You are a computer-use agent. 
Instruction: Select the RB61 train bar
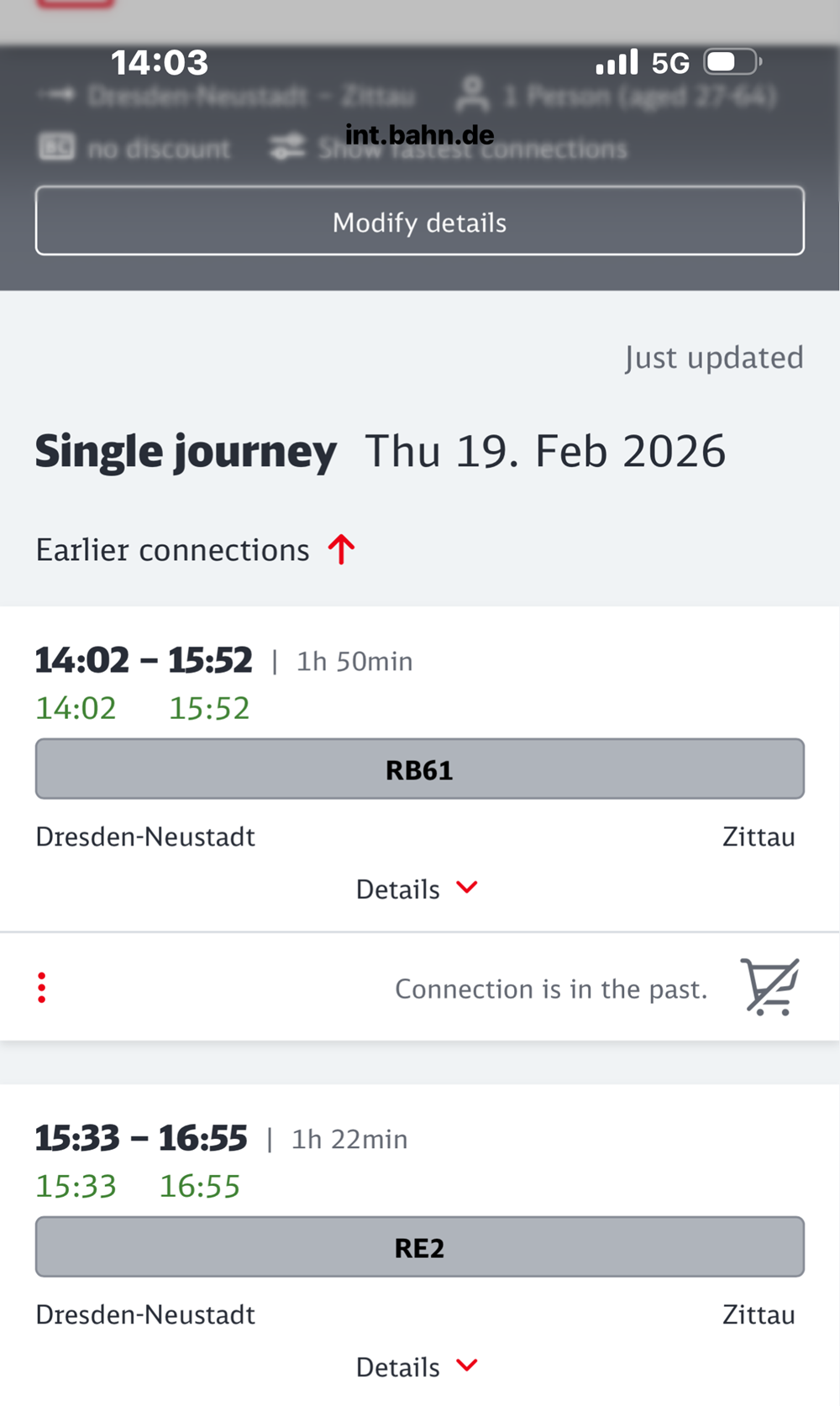point(419,769)
